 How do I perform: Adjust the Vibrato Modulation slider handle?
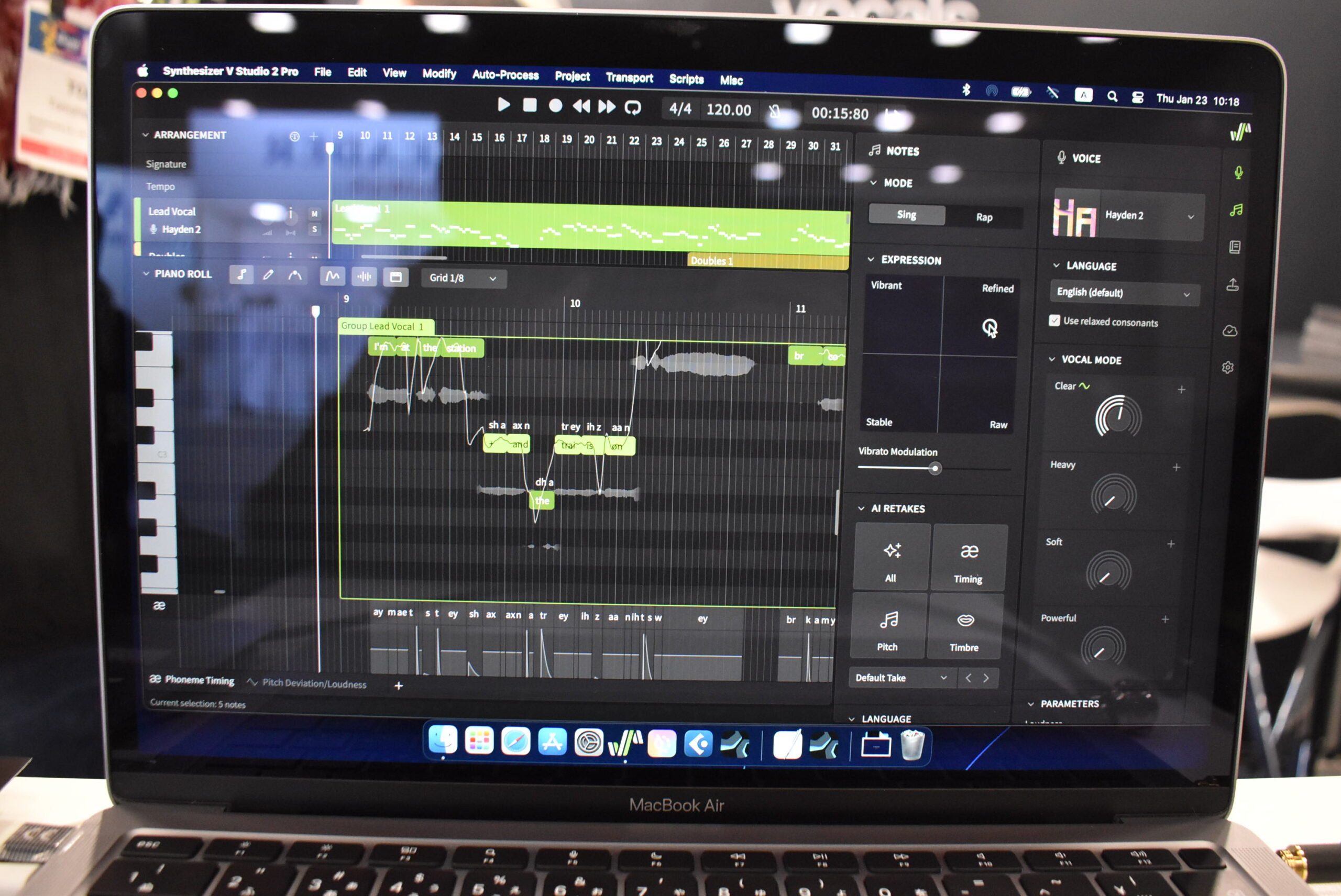[x=935, y=469]
